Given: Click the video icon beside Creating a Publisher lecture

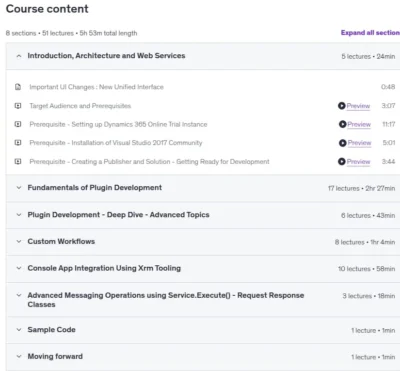Looking at the screenshot, I should coord(18,161).
